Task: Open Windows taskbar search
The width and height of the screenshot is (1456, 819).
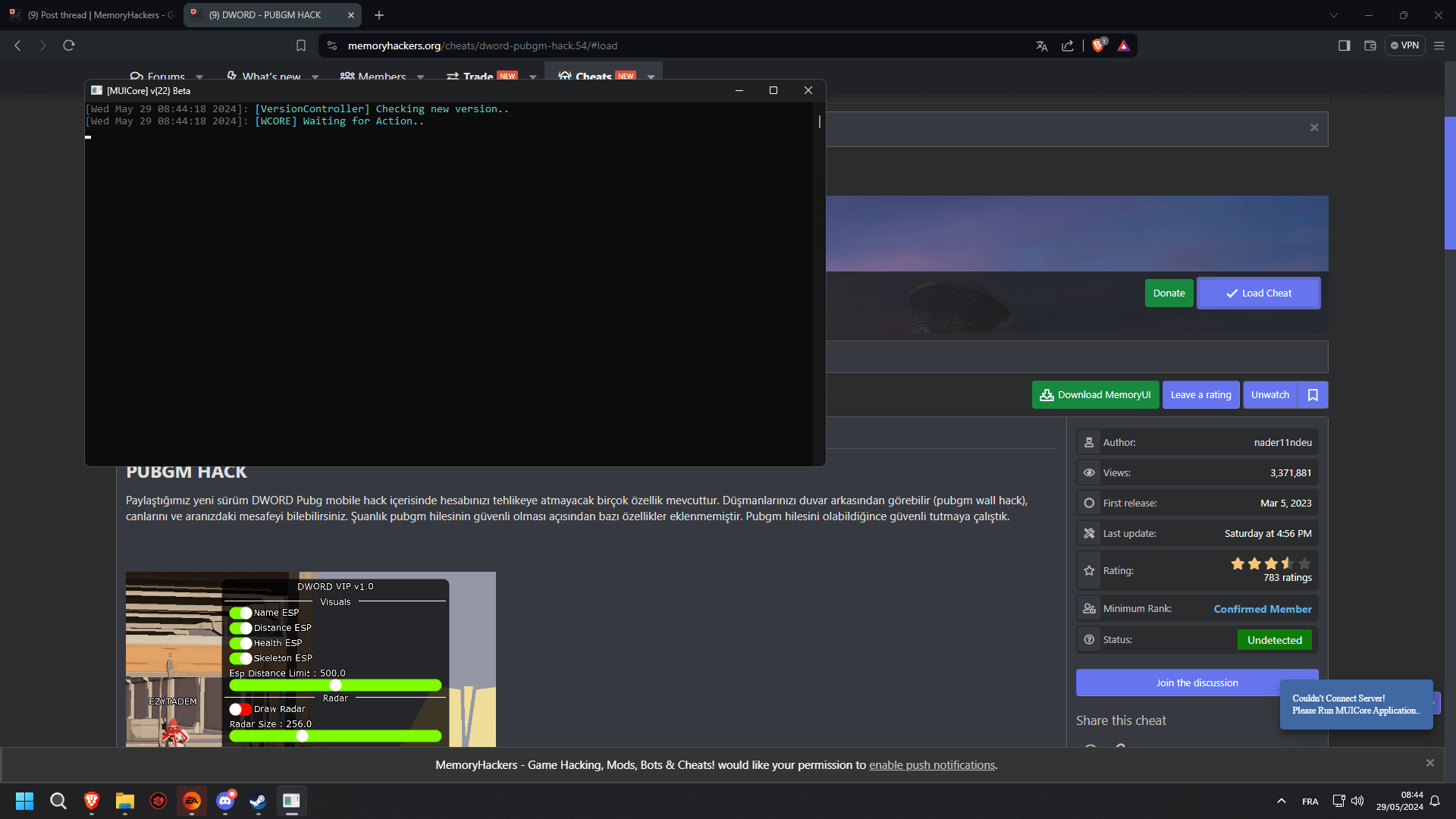Action: point(58,801)
